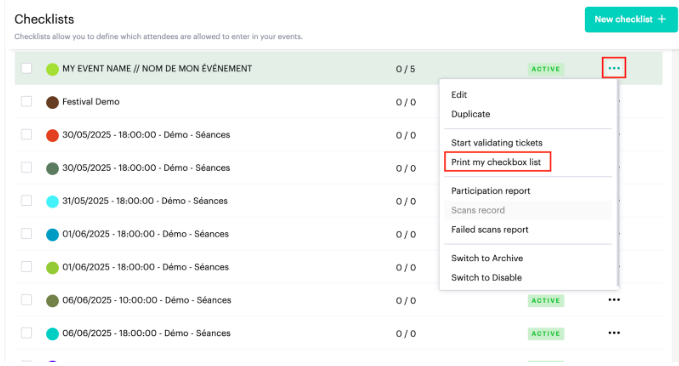Click the red color dot of 30/05/2025 row
The width and height of the screenshot is (679, 366).
coord(52,135)
